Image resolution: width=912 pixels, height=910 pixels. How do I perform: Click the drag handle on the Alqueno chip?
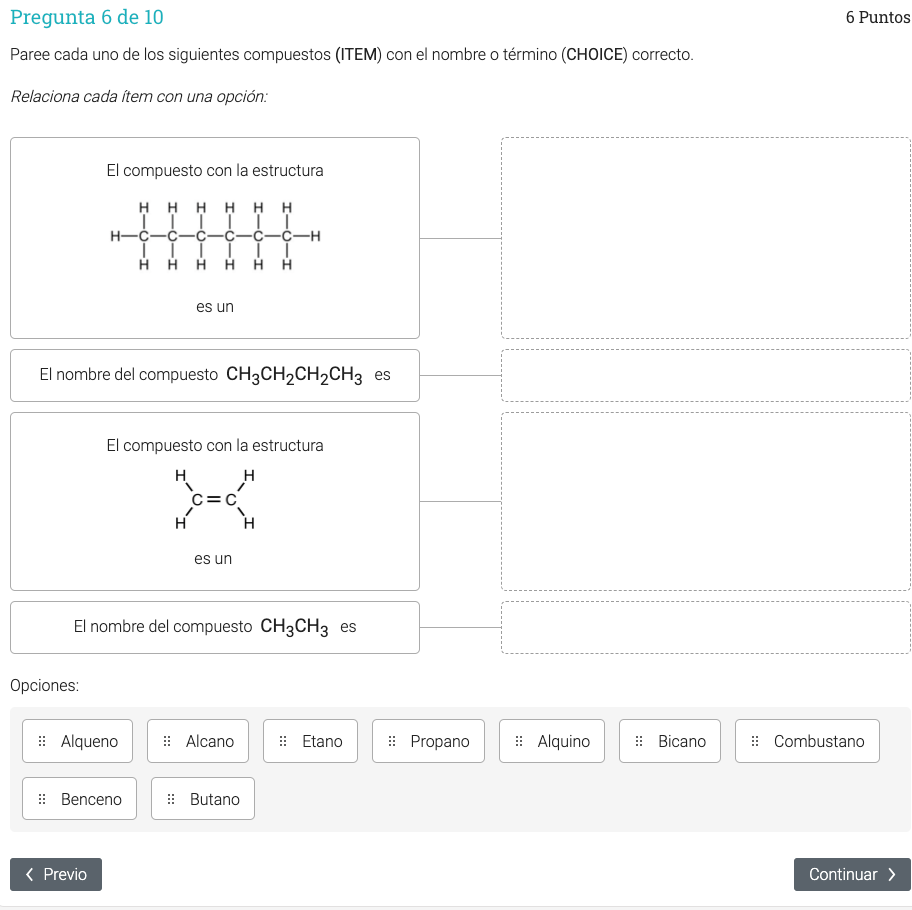click(x=41, y=741)
